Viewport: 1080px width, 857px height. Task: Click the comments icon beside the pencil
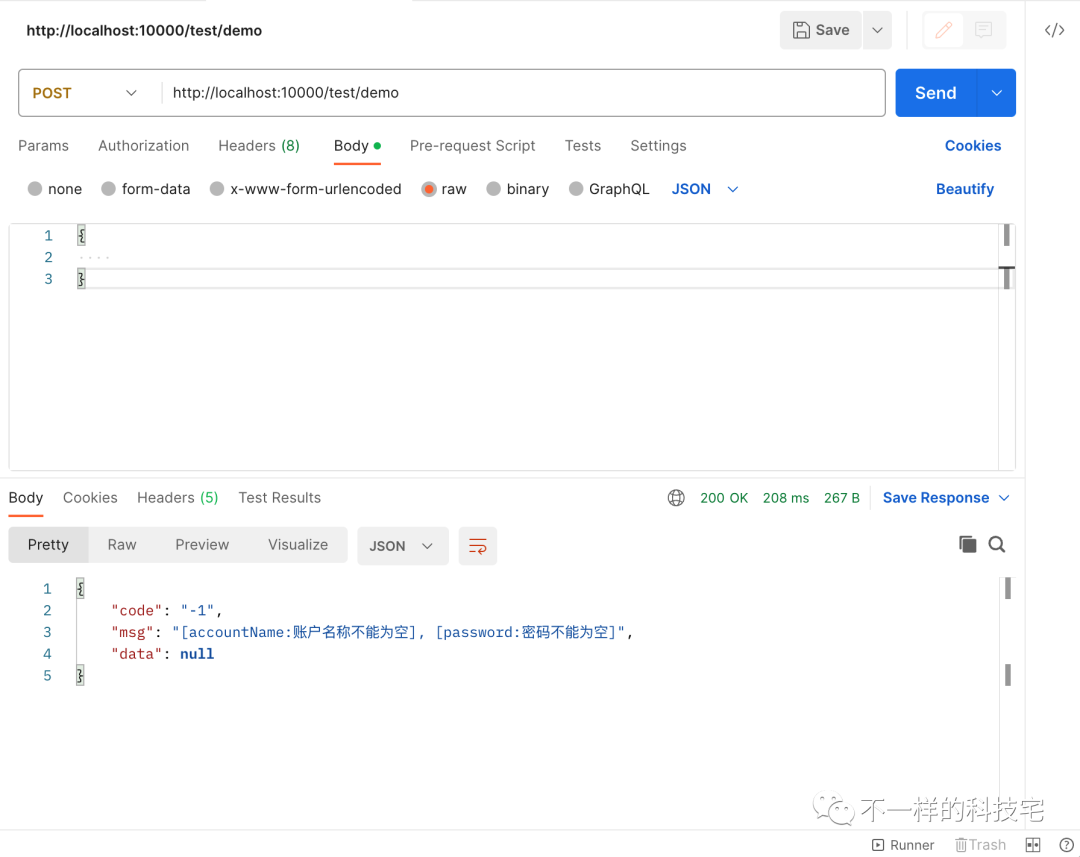click(x=983, y=30)
